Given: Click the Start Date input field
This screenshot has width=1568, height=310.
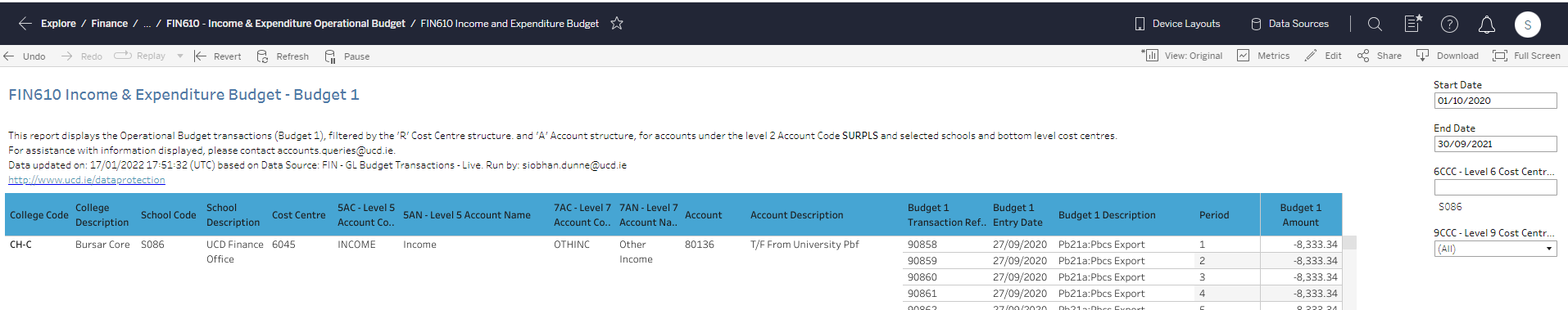Looking at the screenshot, I should [1495, 101].
